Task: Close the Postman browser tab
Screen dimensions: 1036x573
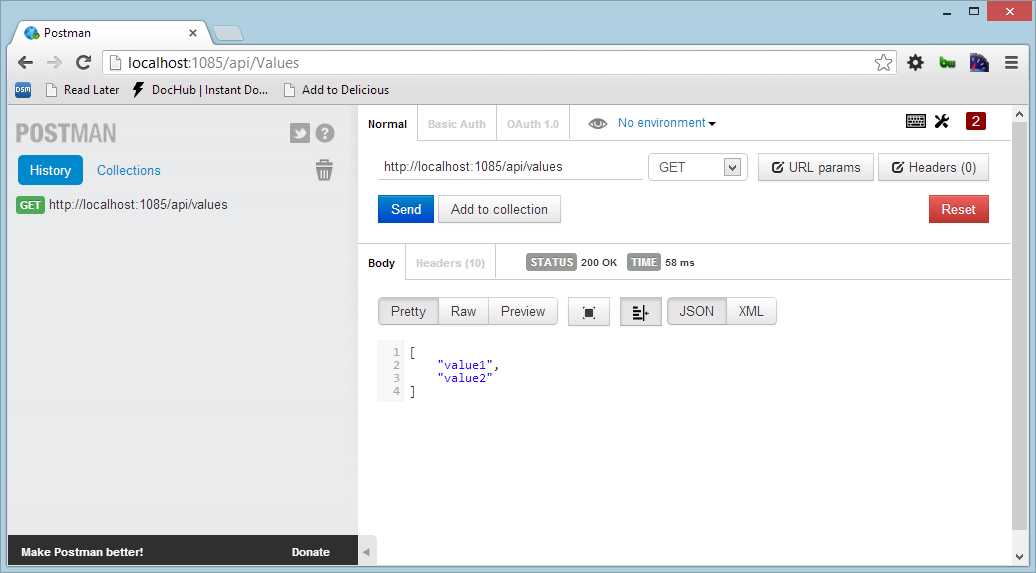Action: (193, 32)
